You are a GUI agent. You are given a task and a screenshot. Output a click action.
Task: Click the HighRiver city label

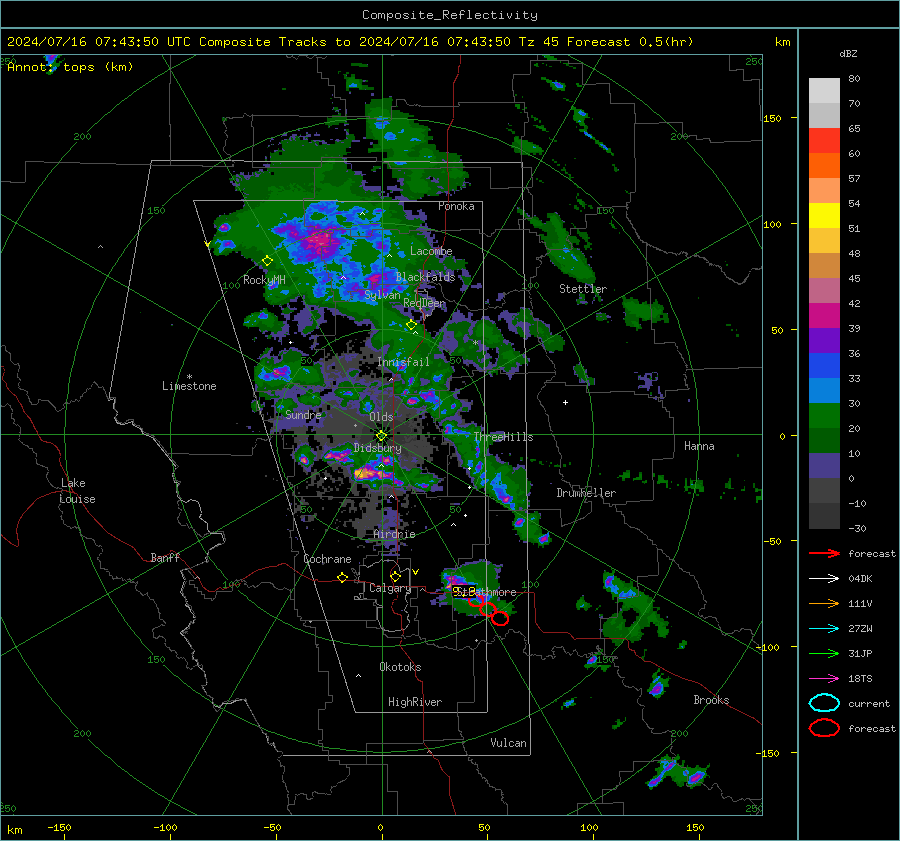tap(415, 702)
